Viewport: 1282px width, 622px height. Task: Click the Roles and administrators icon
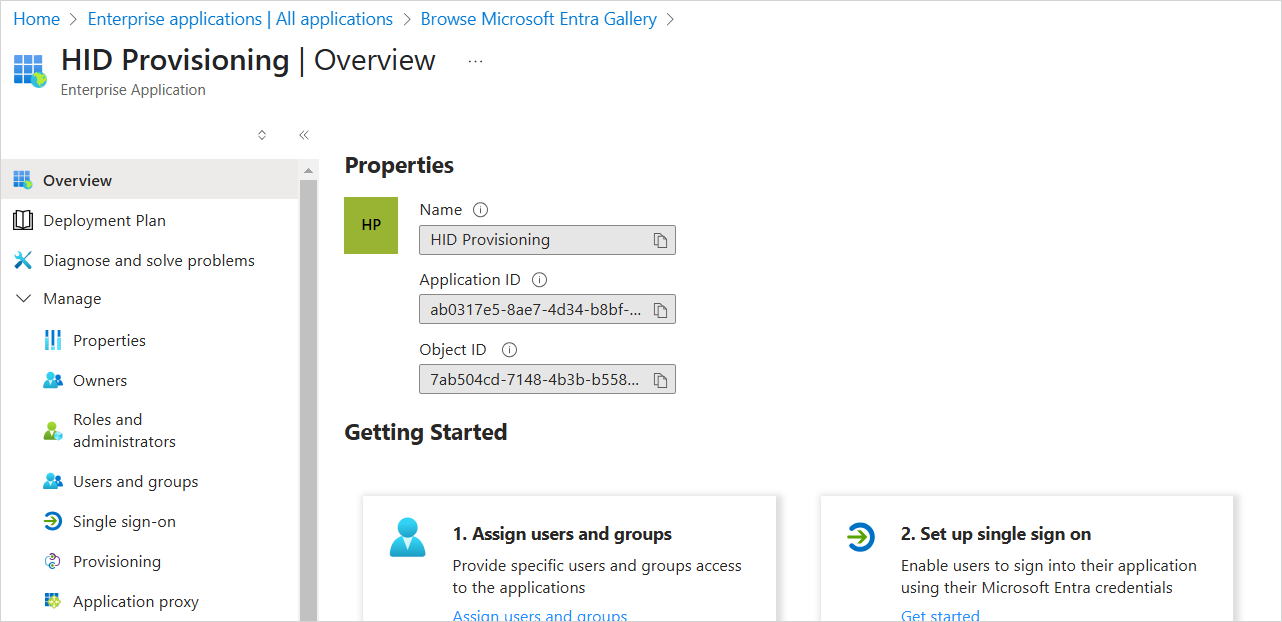(x=53, y=431)
